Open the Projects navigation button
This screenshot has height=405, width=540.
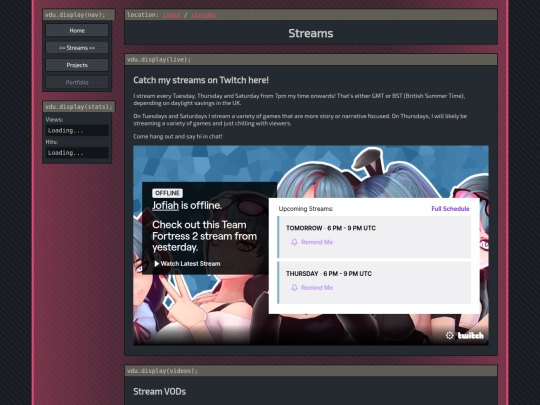click(x=77, y=65)
